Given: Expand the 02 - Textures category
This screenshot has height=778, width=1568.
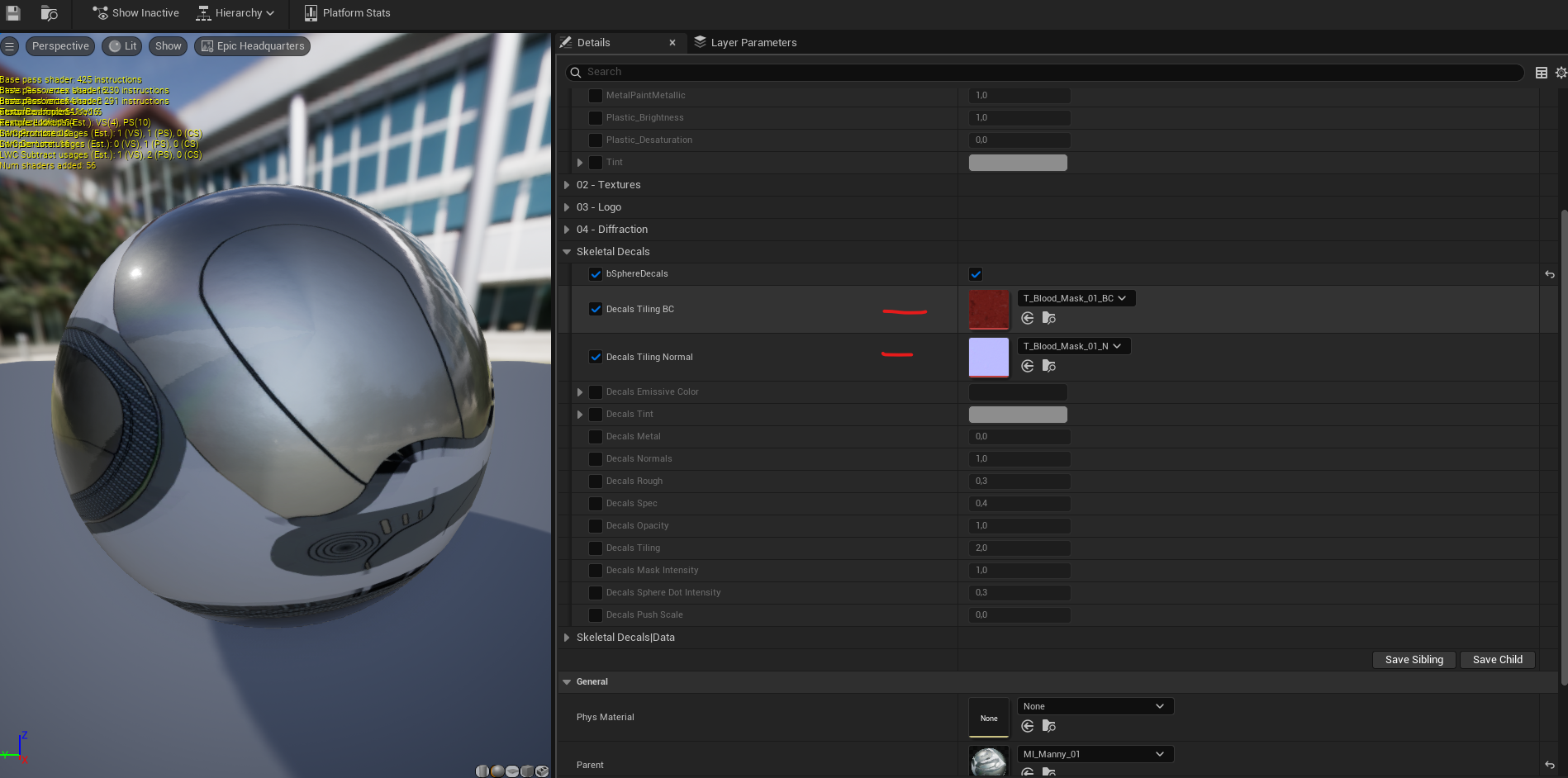Looking at the screenshot, I should (x=567, y=185).
